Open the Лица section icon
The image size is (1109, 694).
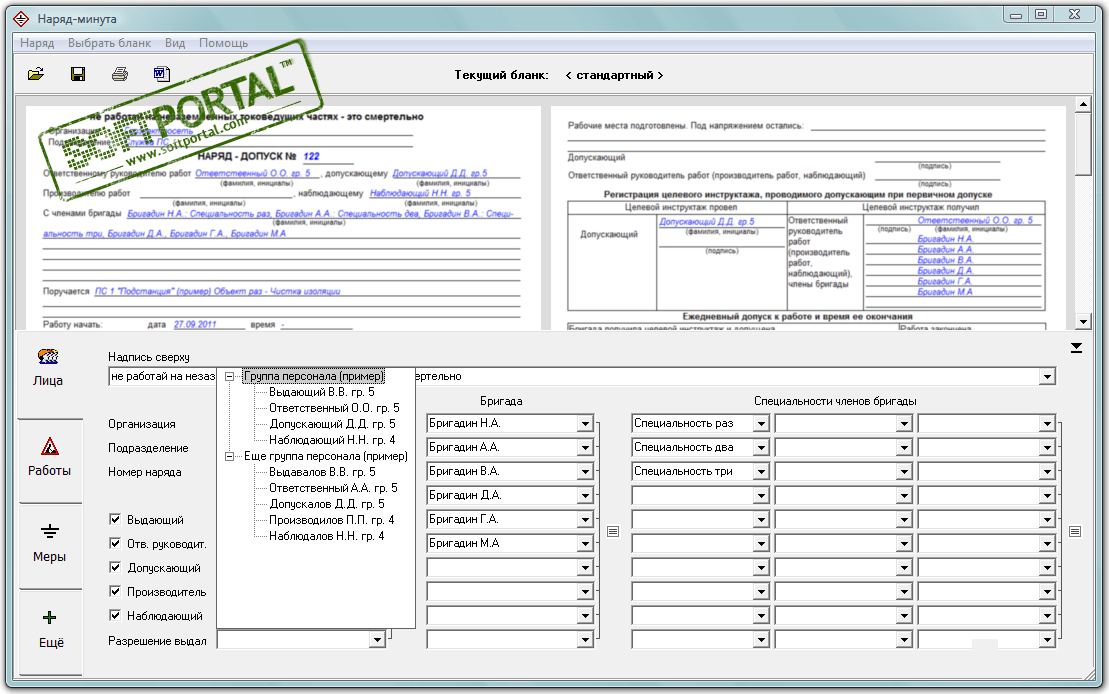click(x=47, y=357)
